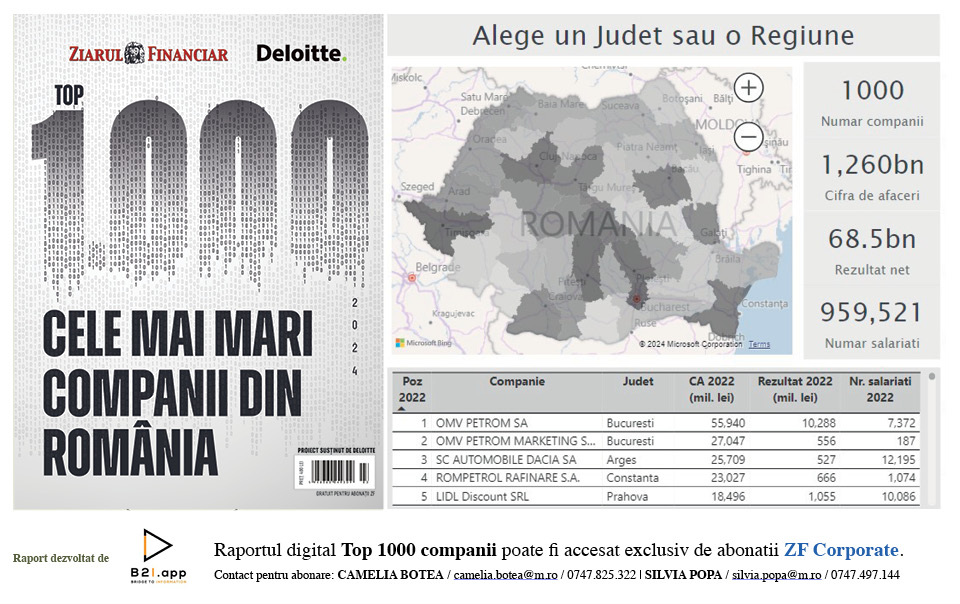Click the Top 1000 companii bold text
The height and width of the screenshot is (604, 960).
(x=419, y=550)
